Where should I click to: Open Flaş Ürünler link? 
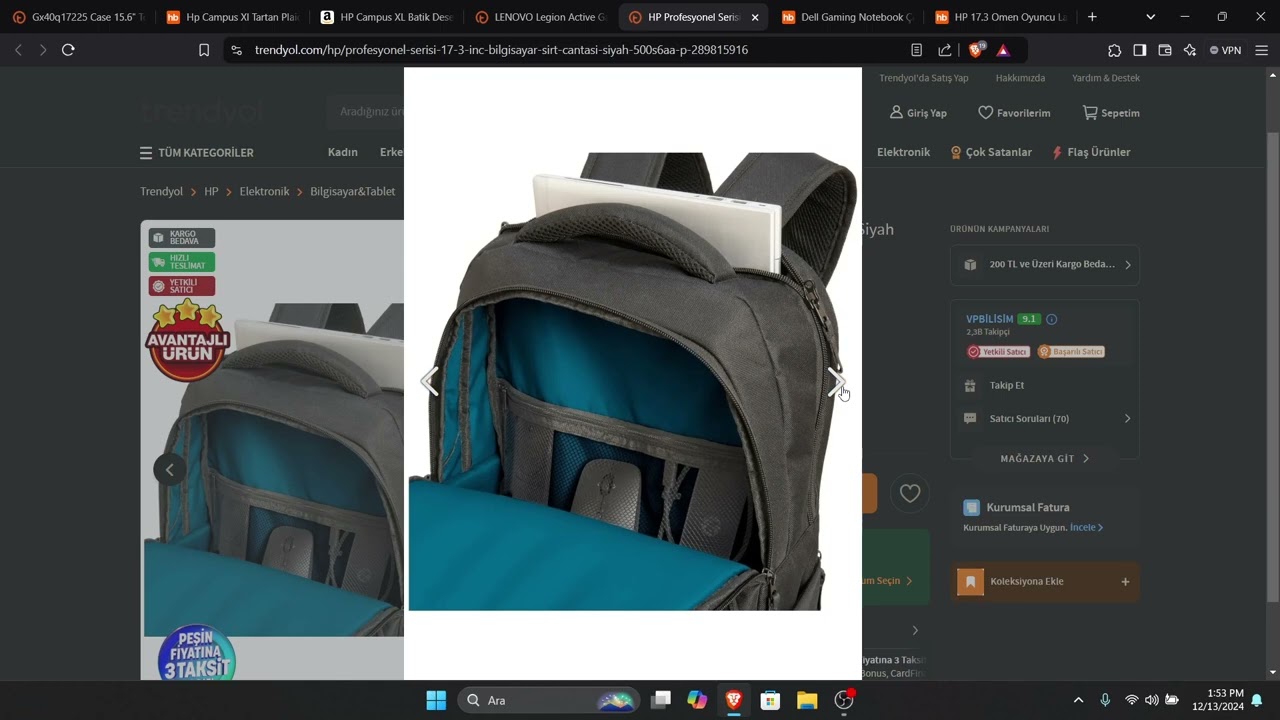point(1091,152)
